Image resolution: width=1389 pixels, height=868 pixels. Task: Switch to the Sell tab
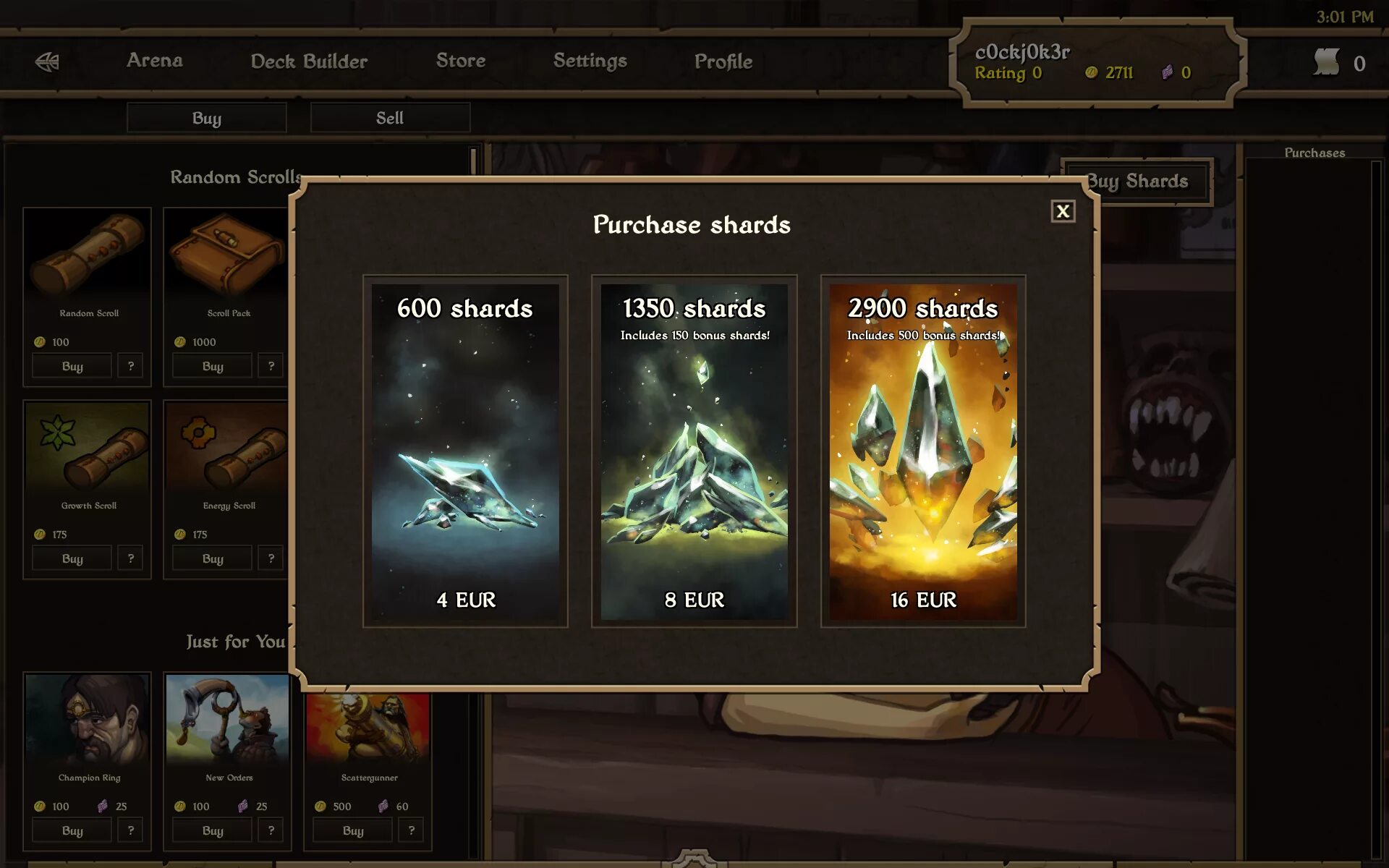tap(390, 118)
